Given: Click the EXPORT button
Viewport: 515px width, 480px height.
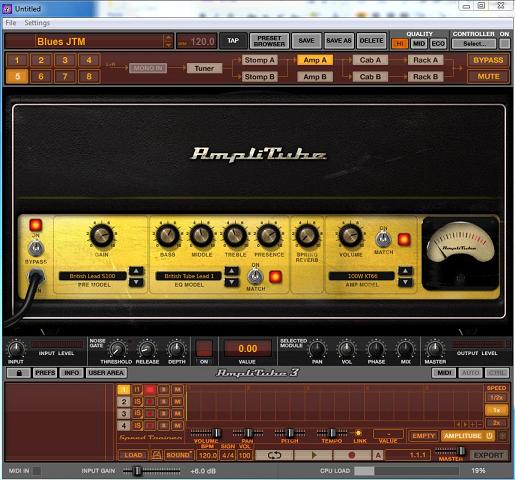Looking at the screenshot, I should click(488, 455).
